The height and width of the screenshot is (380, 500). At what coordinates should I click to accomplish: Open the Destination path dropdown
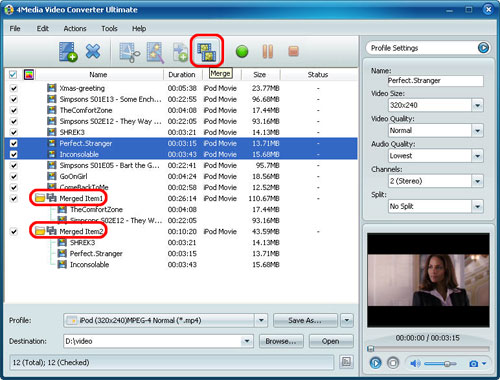[x=247, y=341]
